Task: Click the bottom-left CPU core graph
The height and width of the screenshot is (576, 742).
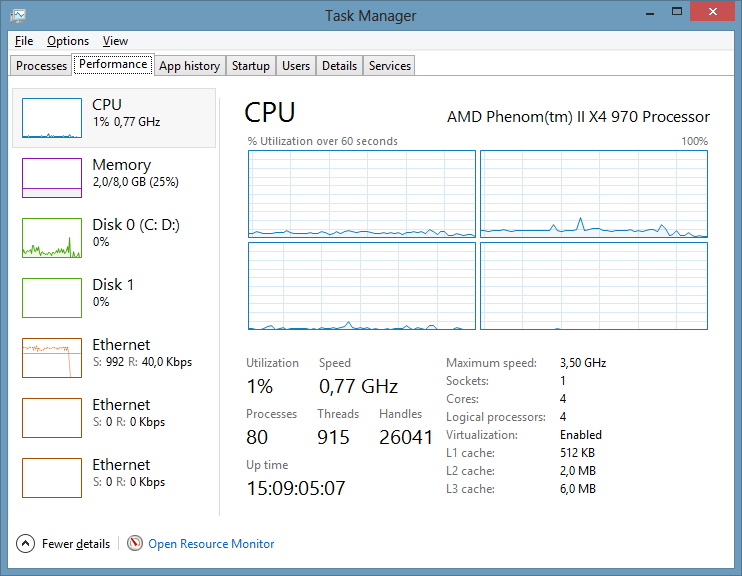Action: 362,286
